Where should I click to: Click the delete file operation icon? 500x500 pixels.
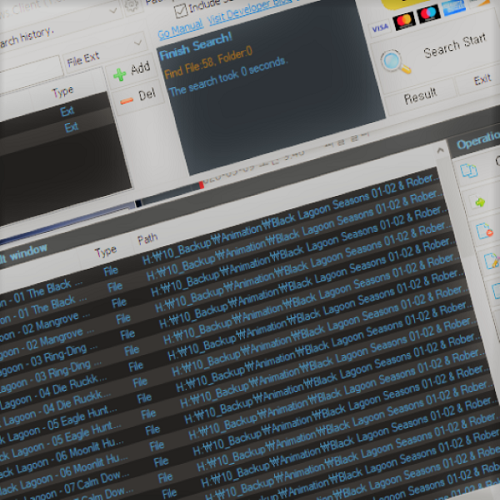pos(485,231)
